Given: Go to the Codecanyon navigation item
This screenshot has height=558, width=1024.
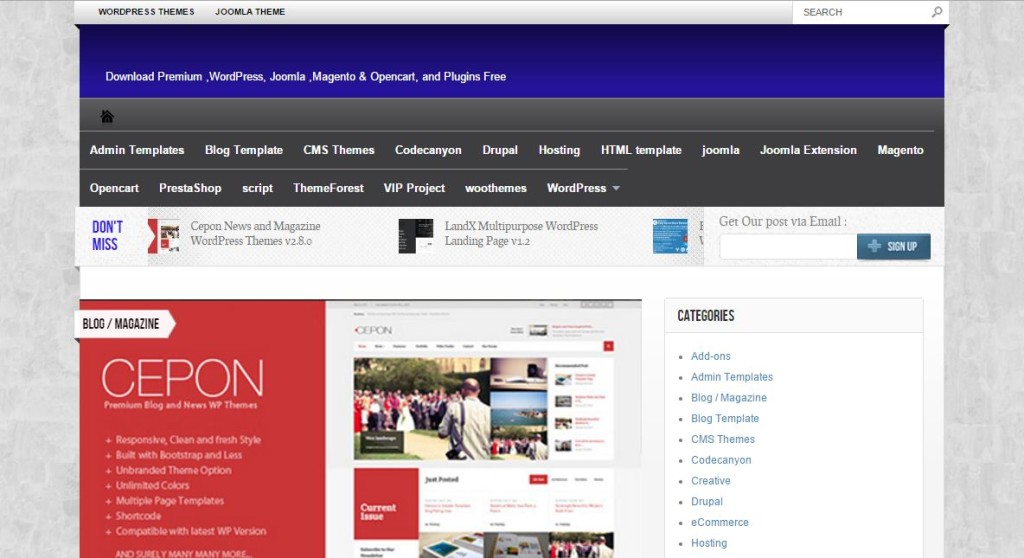Looking at the screenshot, I should click(428, 150).
